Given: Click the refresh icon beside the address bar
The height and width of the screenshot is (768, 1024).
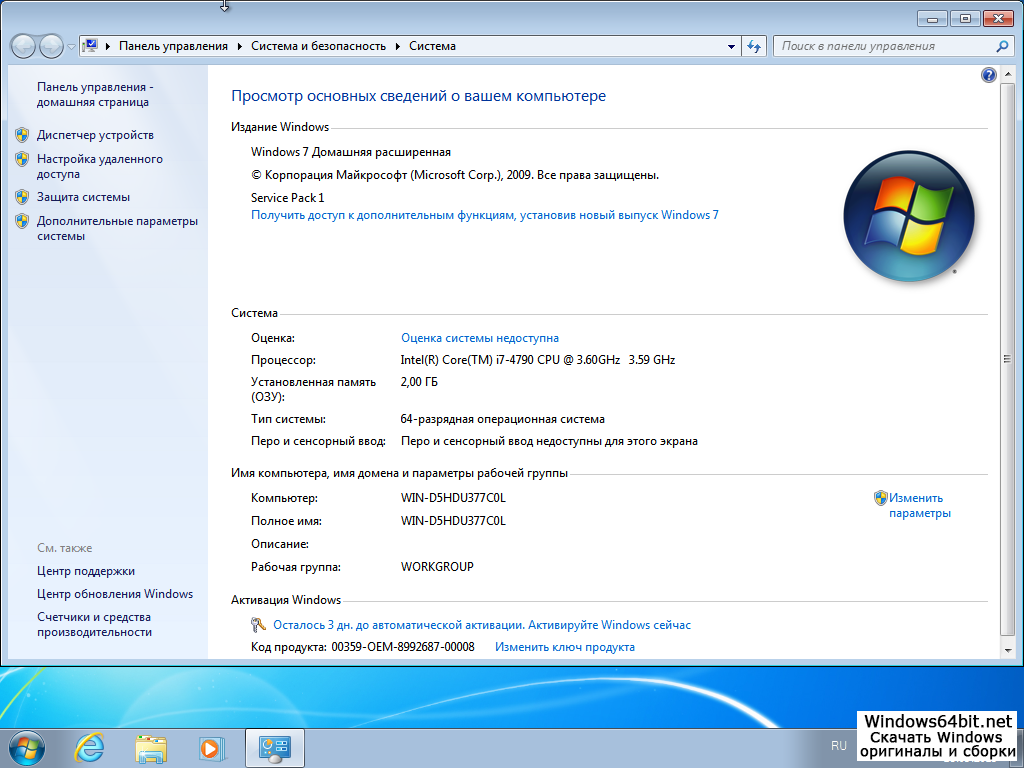Looking at the screenshot, I should pyautogui.click(x=754, y=46).
